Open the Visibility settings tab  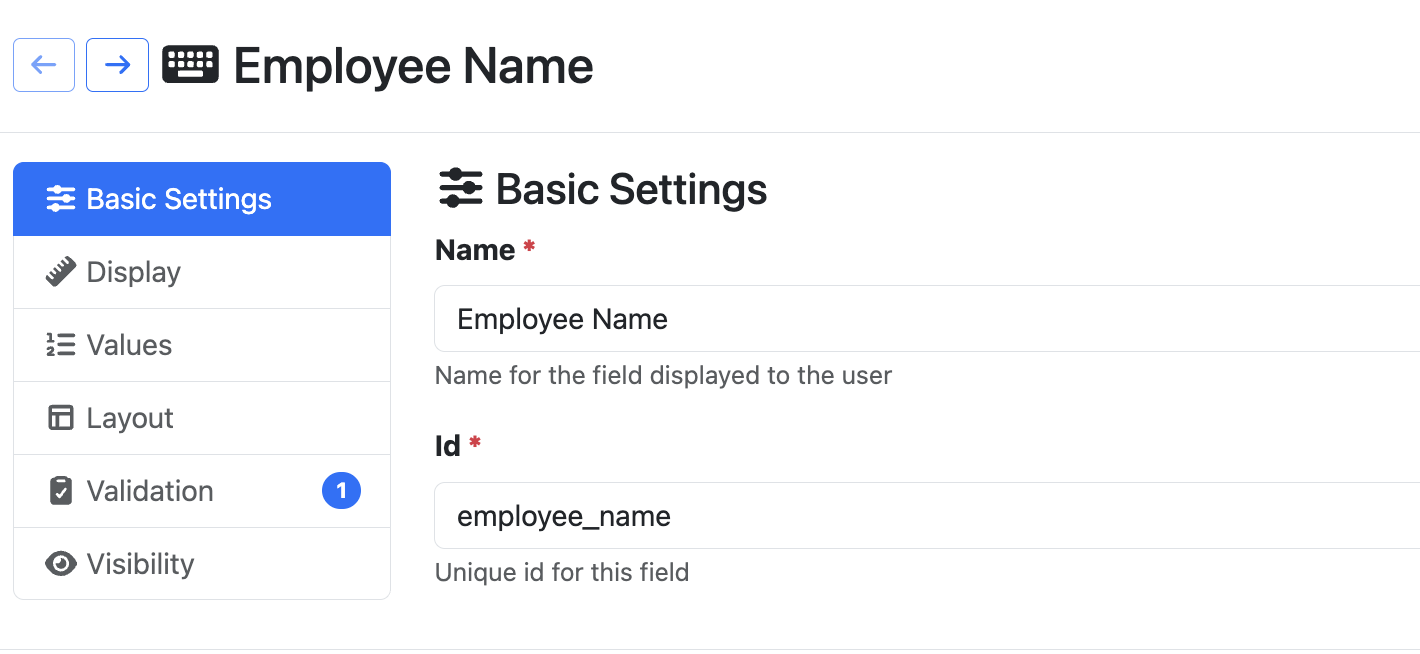(x=202, y=564)
